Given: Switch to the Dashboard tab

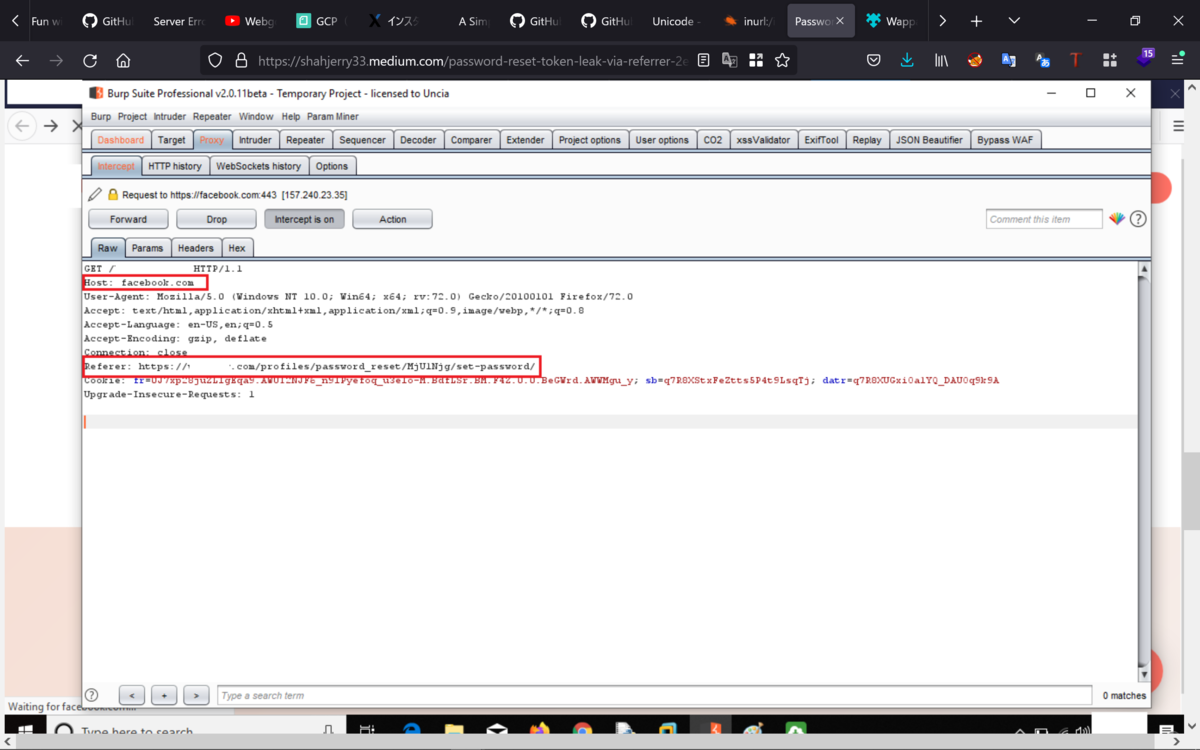Looking at the screenshot, I should tap(120, 140).
